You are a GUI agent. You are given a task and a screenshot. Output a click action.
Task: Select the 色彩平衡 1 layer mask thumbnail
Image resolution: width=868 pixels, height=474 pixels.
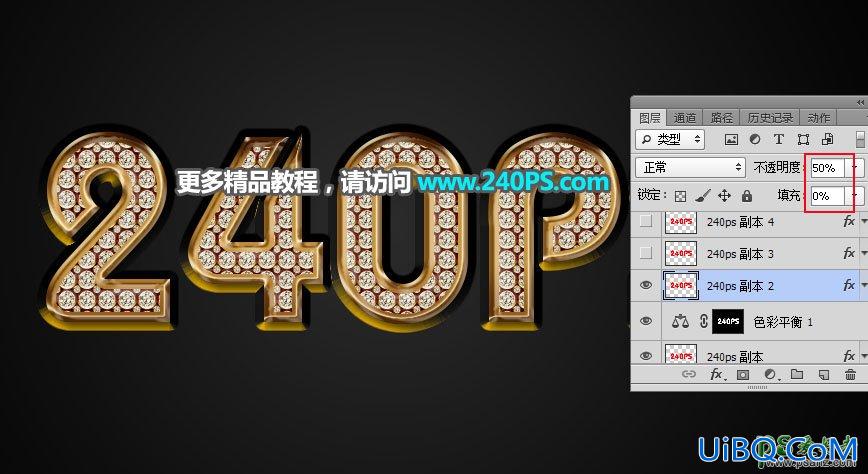(x=728, y=321)
